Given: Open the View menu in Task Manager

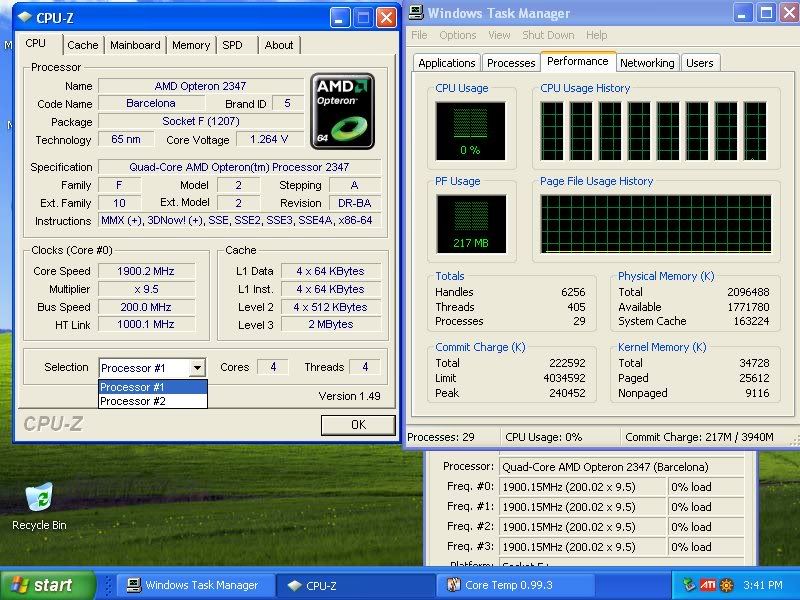Looking at the screenshot, I should pos(499,35).
